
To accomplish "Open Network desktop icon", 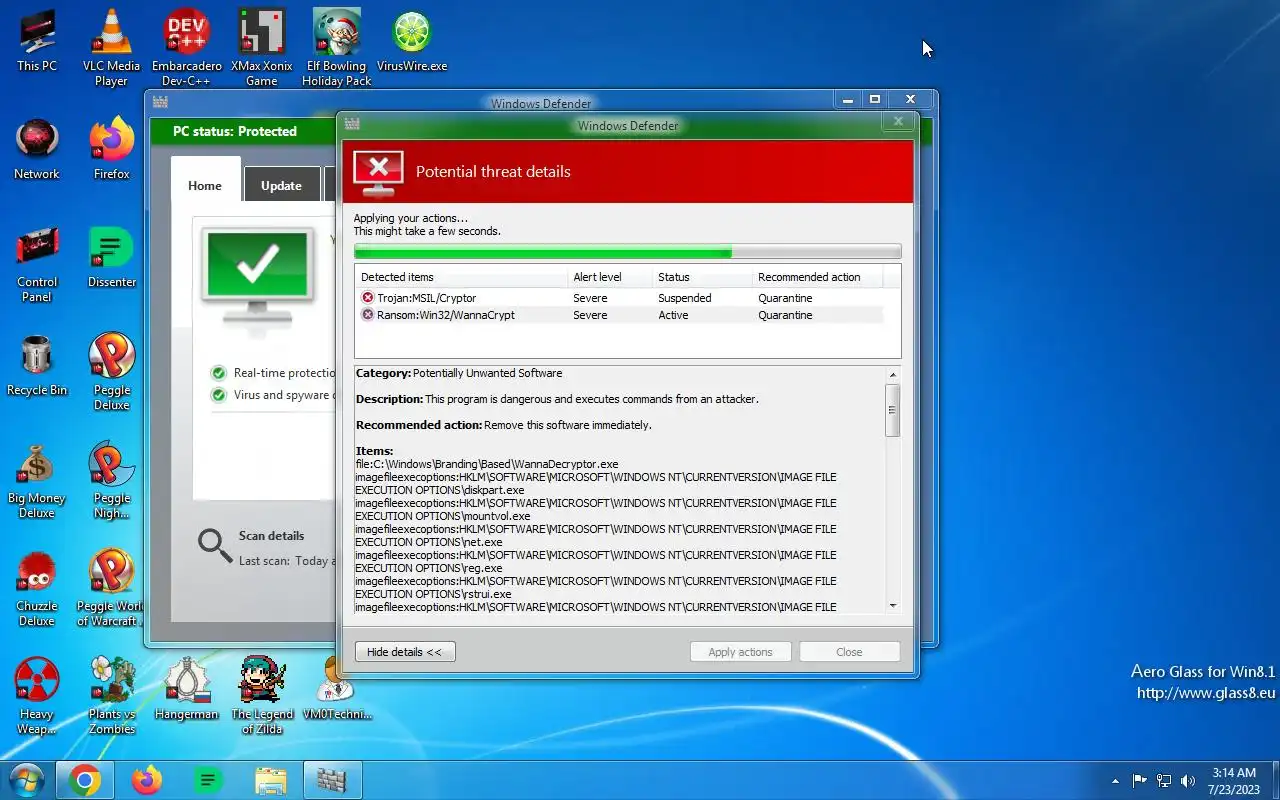I will coord(37,149).
